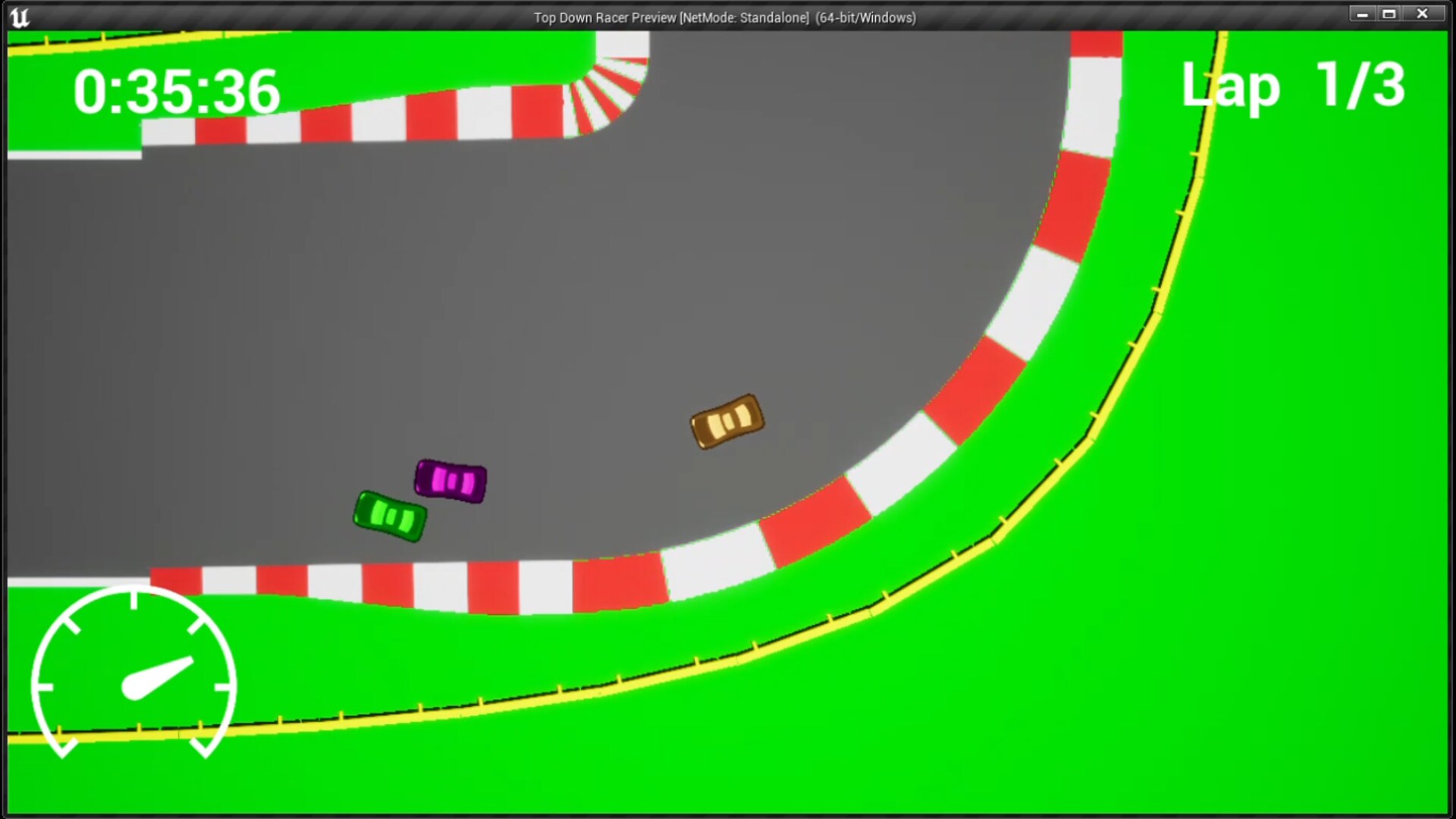The image size is (1456, 819).
Task: Select the green car sprite
Action: coord(390,515)
